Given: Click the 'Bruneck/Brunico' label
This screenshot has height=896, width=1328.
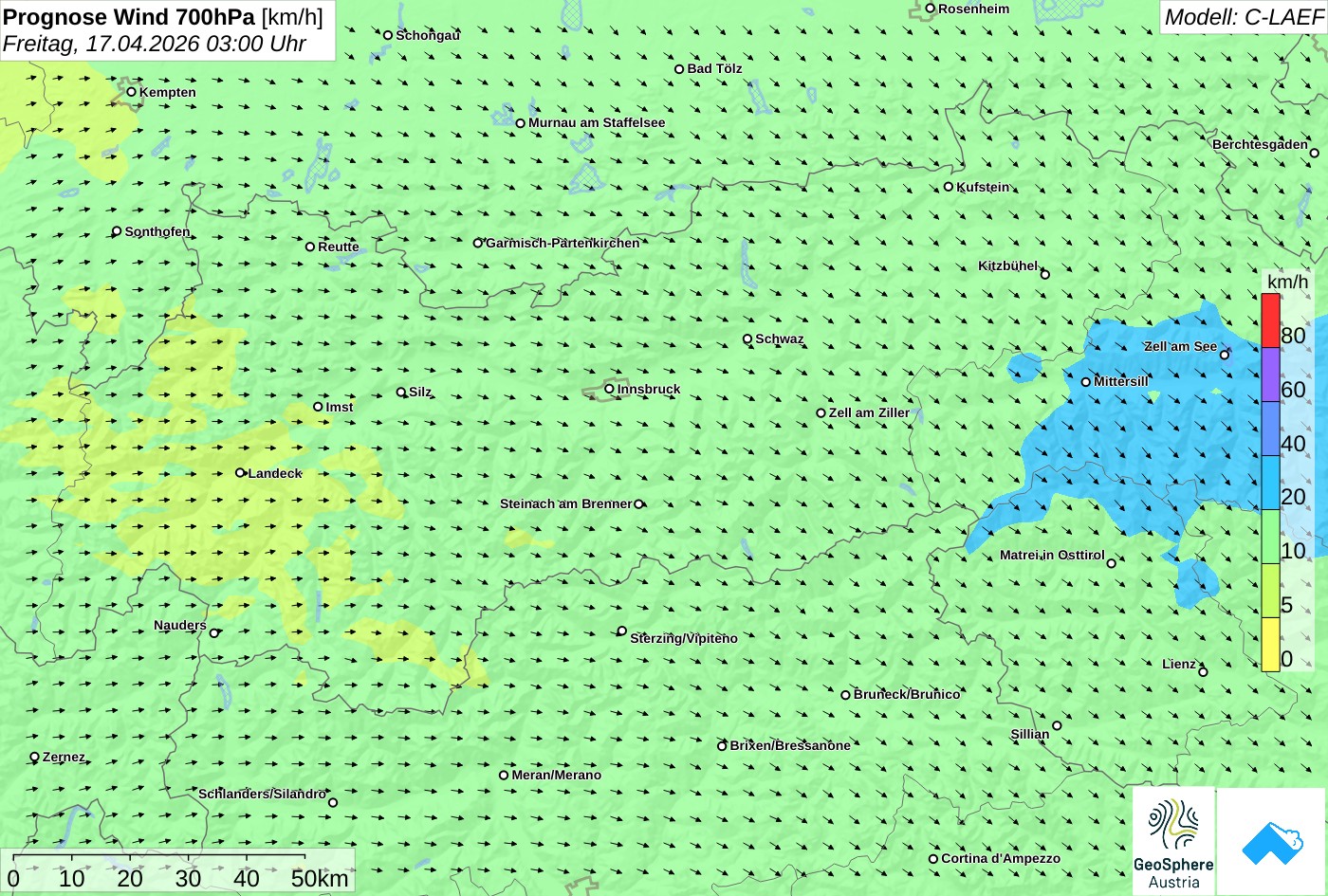Looking at the screenshot, I should coord(907,694).
